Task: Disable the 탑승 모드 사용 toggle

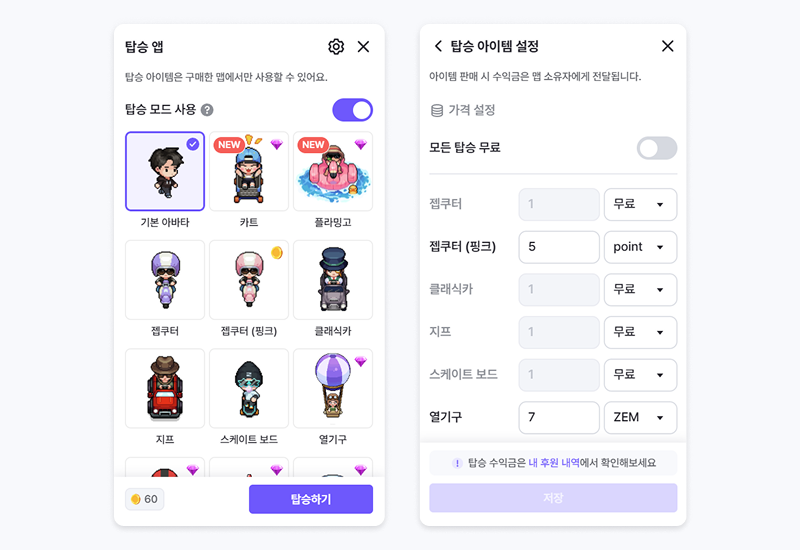Action: (353, 110)
